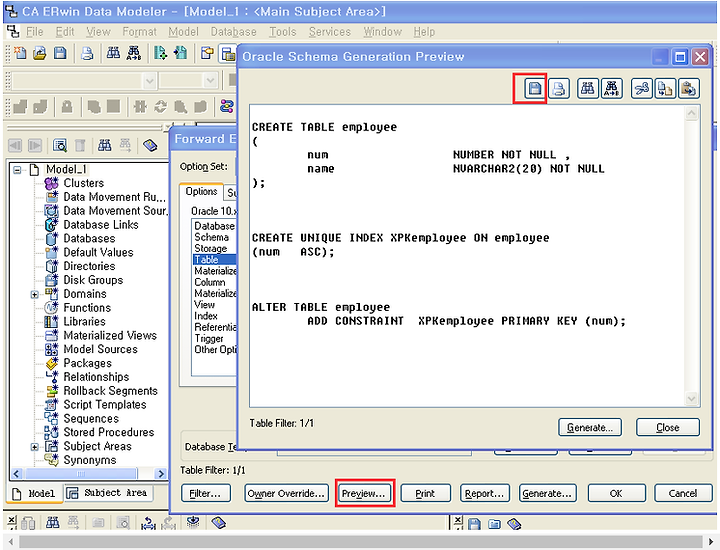Select Clusters node in model tree

pos(84,183)
